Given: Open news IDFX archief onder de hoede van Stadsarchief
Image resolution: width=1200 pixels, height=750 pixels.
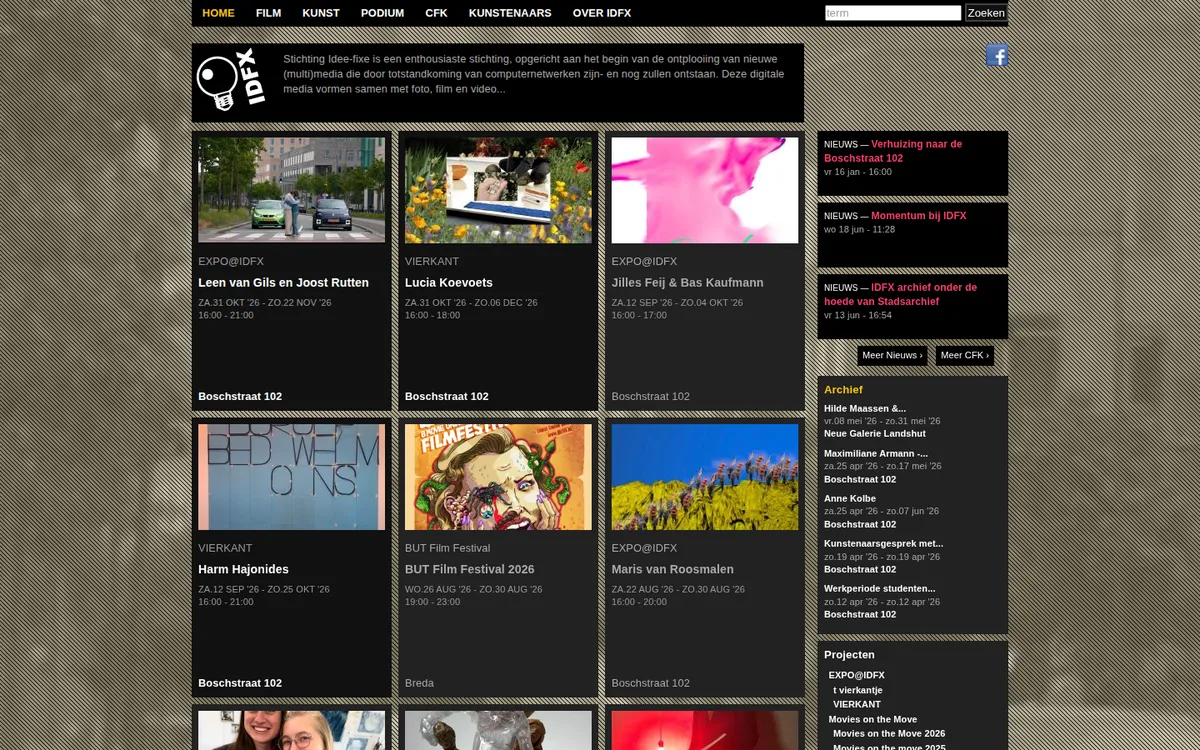Looking at the screenshot, I should [x=900, y=294].
